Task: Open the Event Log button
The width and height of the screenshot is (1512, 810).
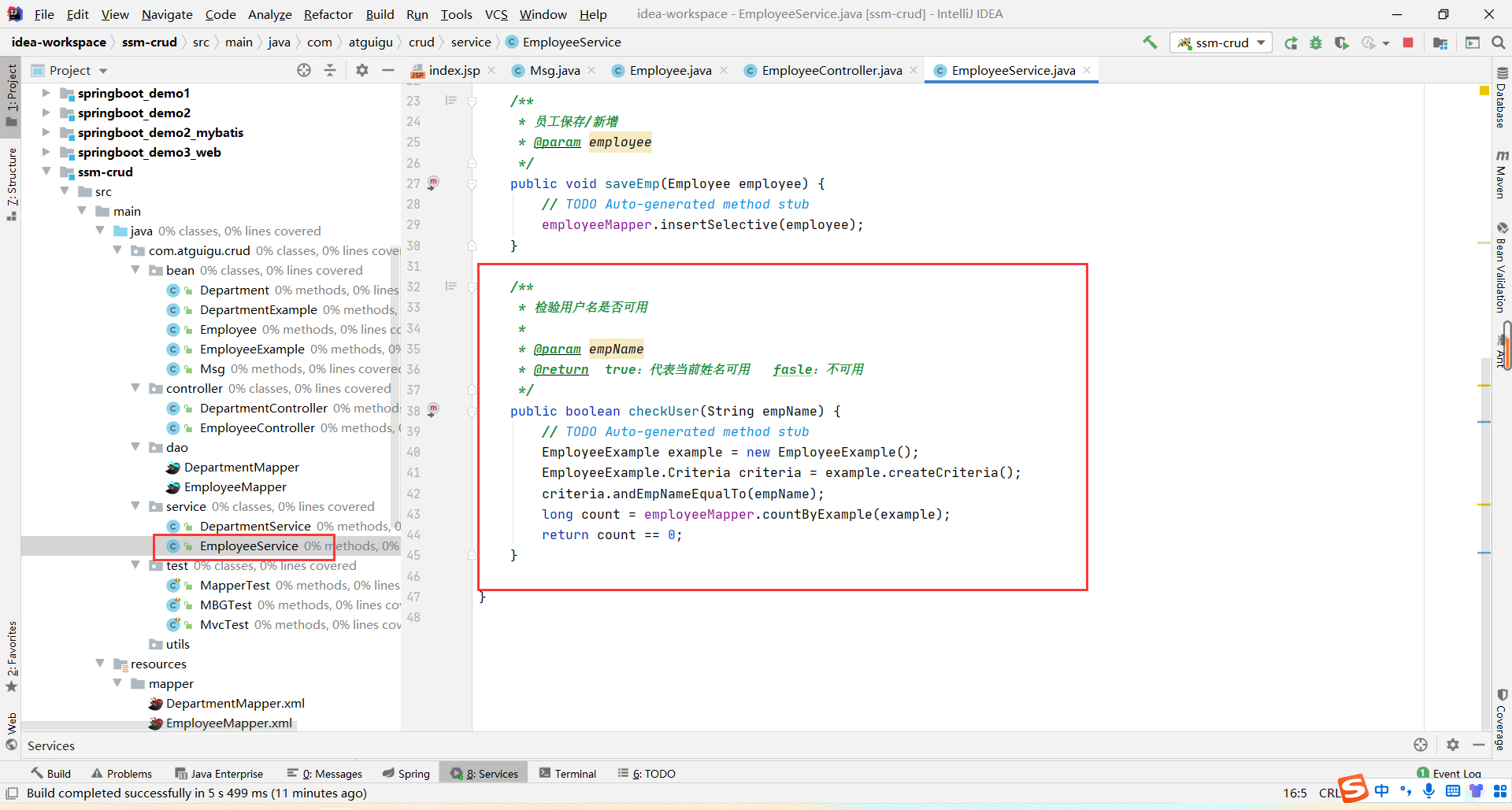Action: 1449,774
